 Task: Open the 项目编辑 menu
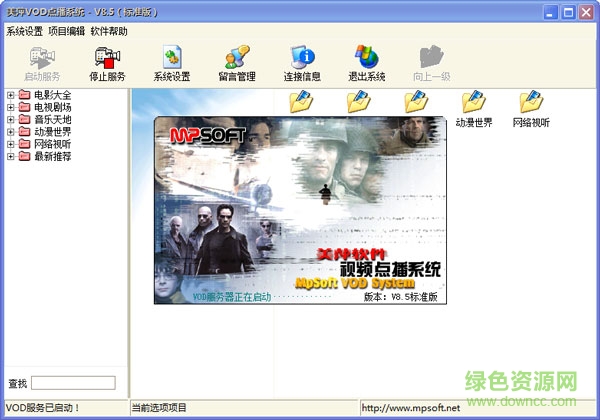(67, 31)
